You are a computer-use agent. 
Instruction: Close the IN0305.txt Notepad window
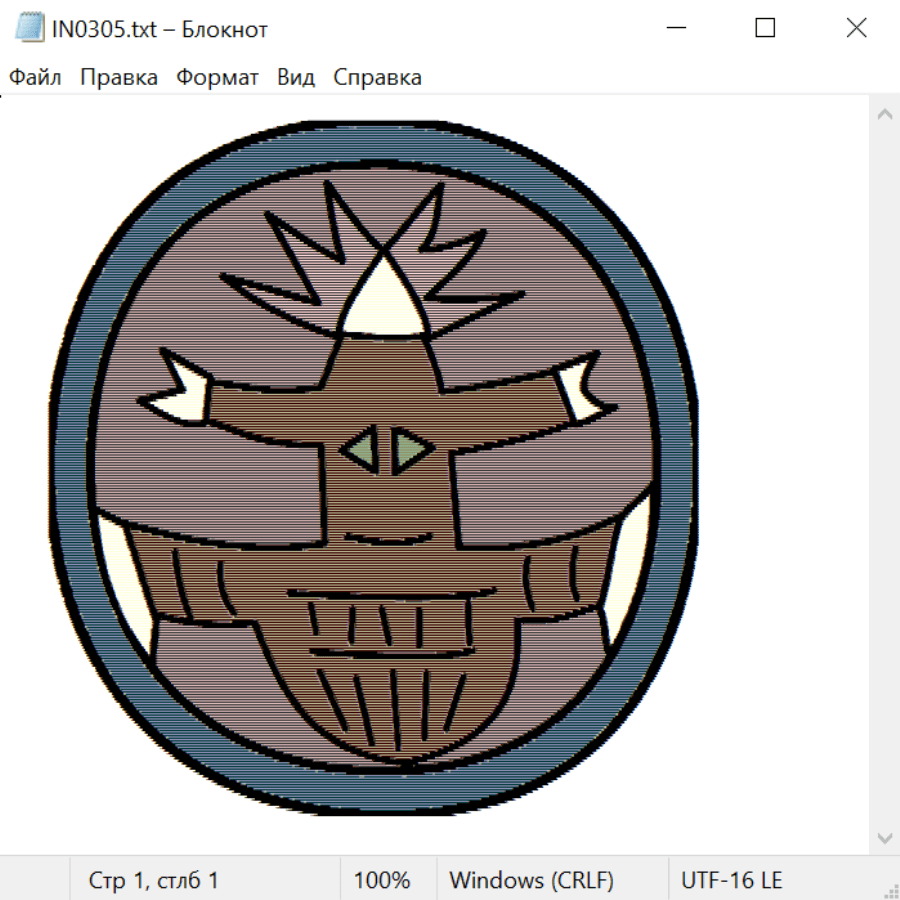coord(856,29)
